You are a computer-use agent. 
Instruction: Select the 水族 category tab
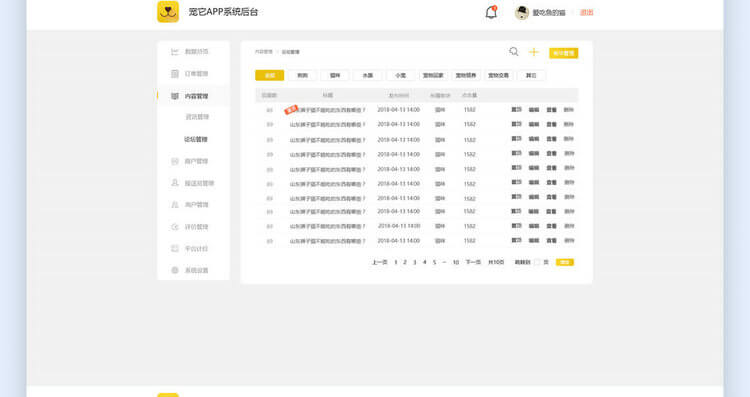pyautogui.click(x=367, y=75)
